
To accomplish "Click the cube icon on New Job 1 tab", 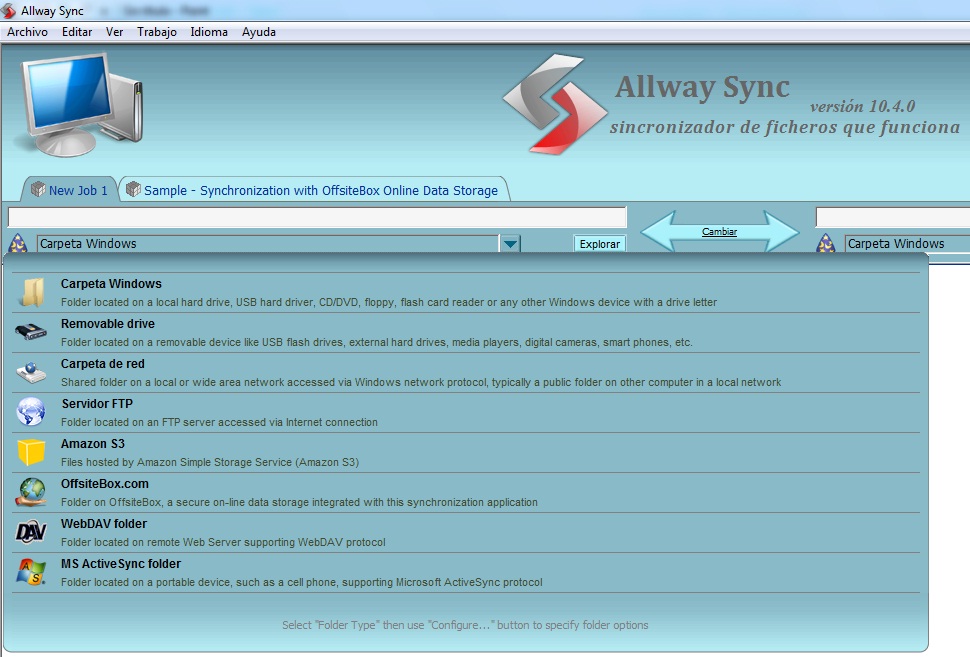I will tap(38, 189).
